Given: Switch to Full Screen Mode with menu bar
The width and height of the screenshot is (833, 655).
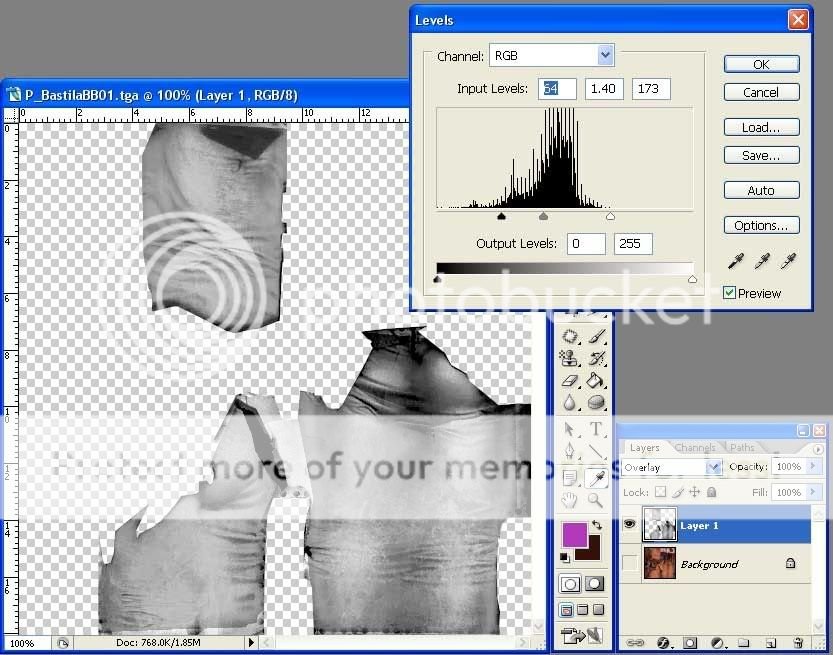Looking at the screenshot, I should click(583, 610).
